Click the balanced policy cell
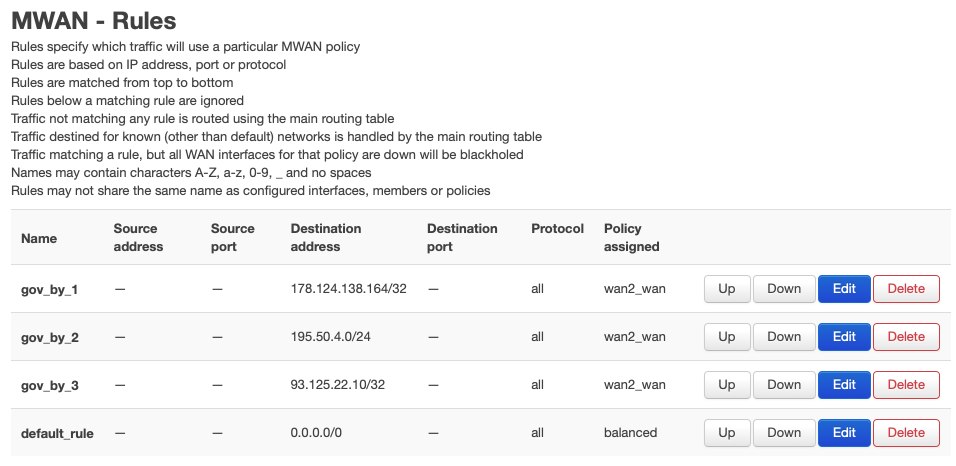The image size is (956, 466). point(630,433)
